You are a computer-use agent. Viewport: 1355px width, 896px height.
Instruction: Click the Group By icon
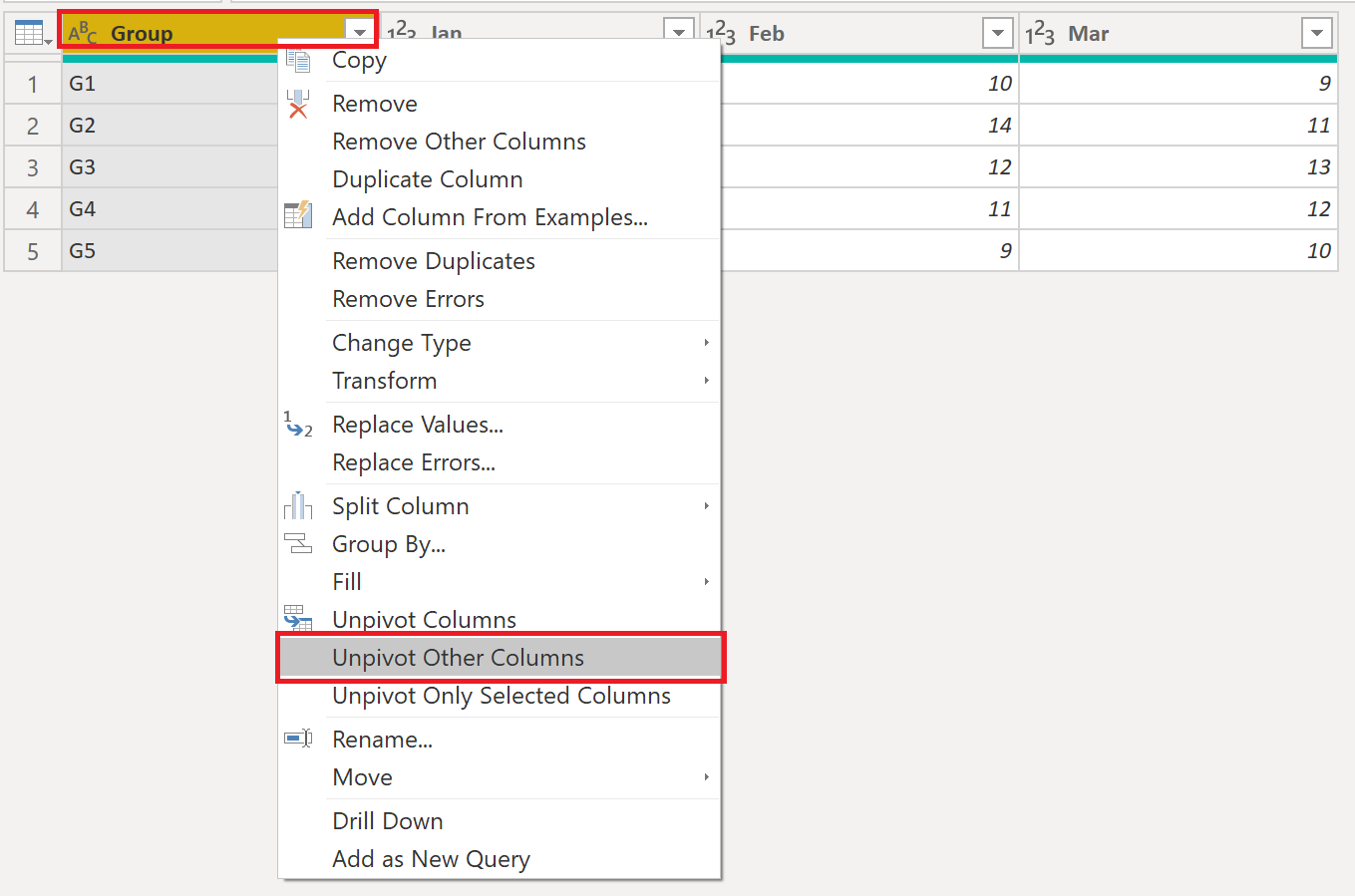[298, 544]
